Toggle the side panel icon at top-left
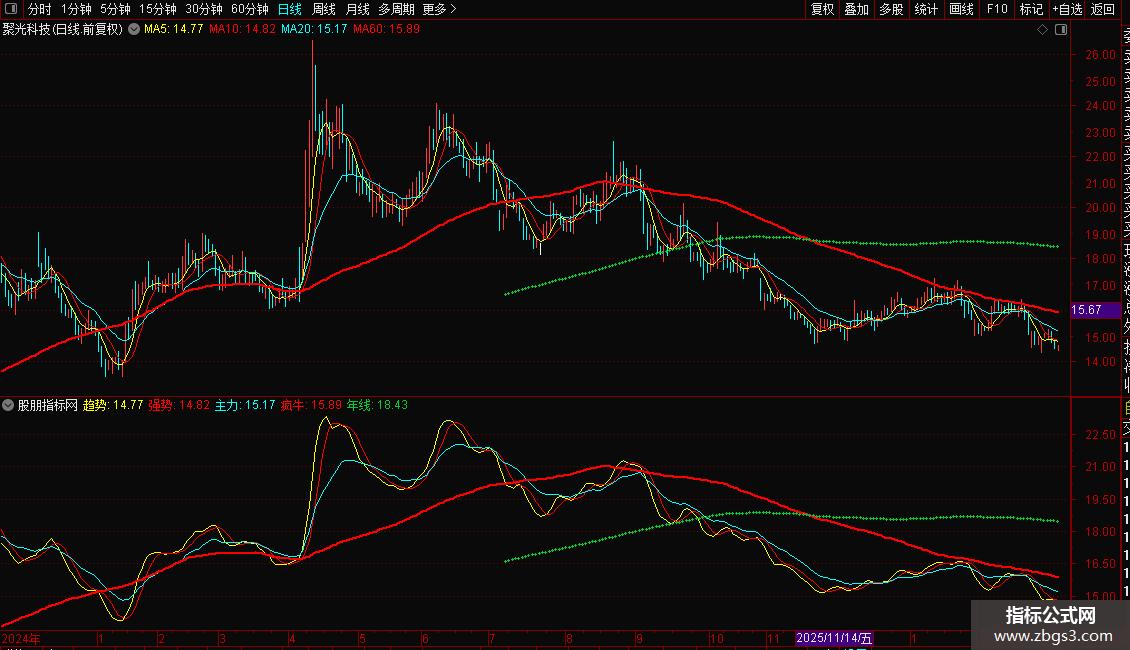 point(11,9)
